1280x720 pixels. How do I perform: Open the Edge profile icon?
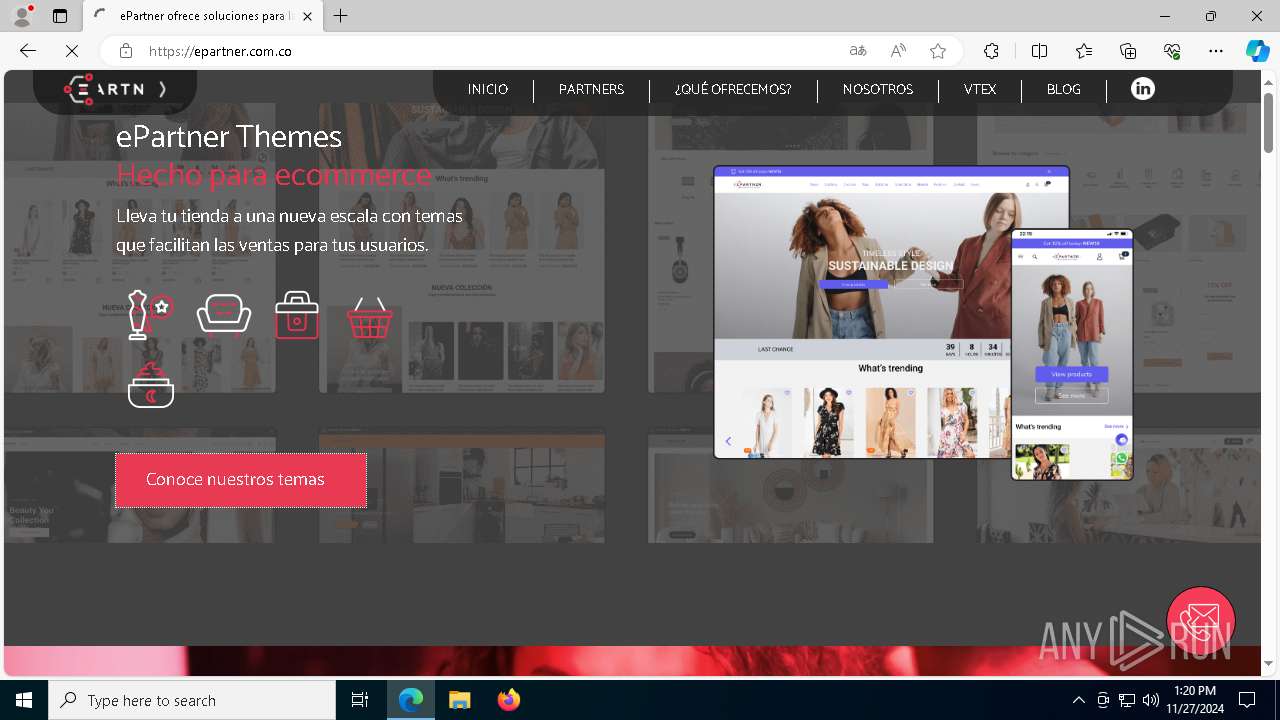click(22, 16)
